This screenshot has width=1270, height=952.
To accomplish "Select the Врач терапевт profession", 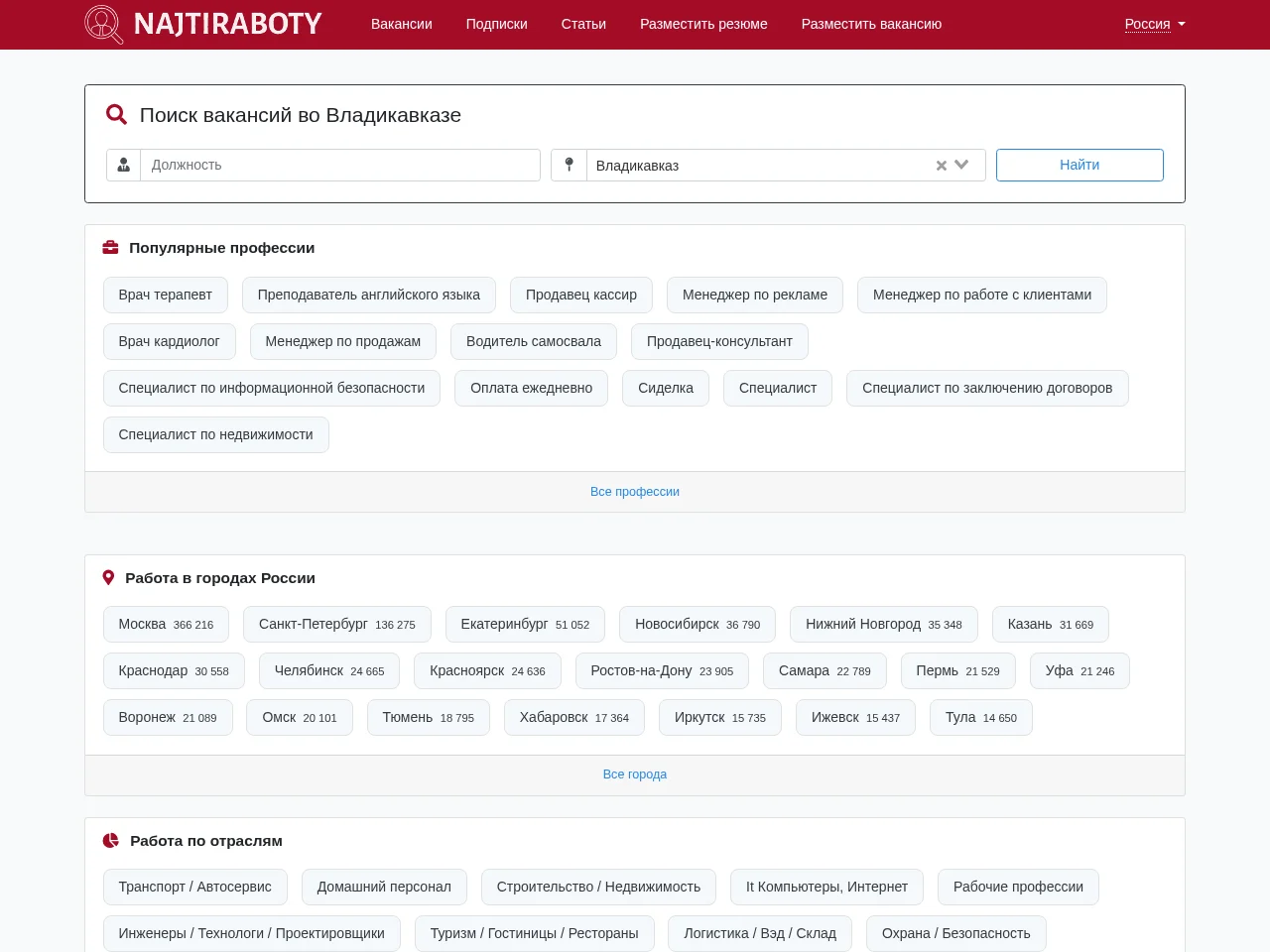I will 166,295.
